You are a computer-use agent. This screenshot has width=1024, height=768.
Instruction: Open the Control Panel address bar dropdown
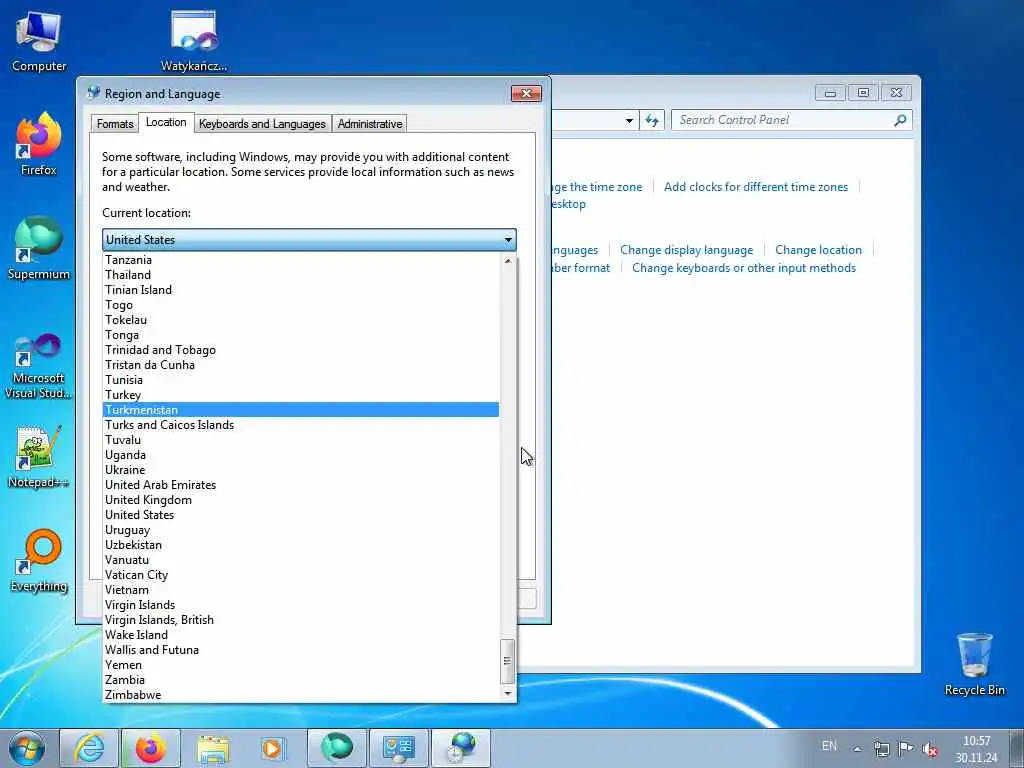[x=629, y=120]
